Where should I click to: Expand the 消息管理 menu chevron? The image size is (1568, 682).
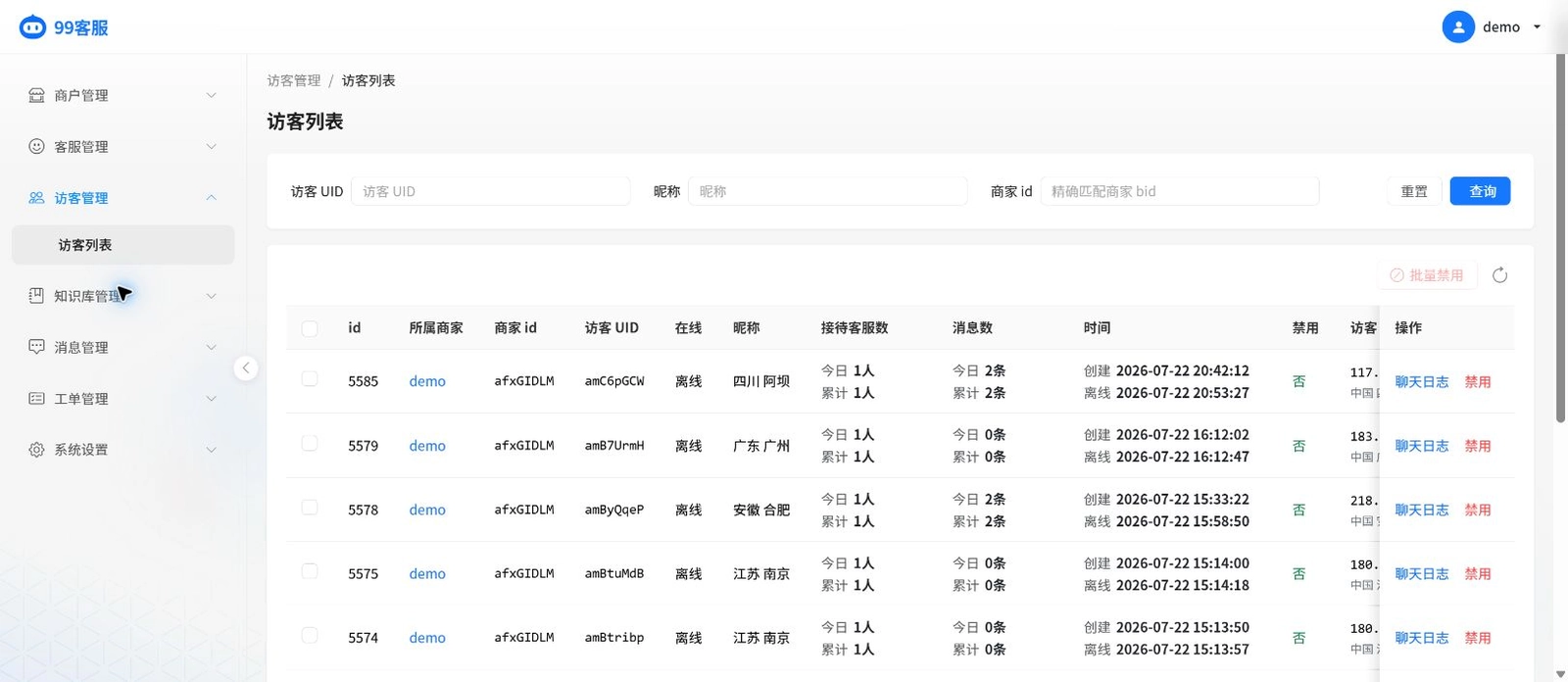tap(211, 347)
